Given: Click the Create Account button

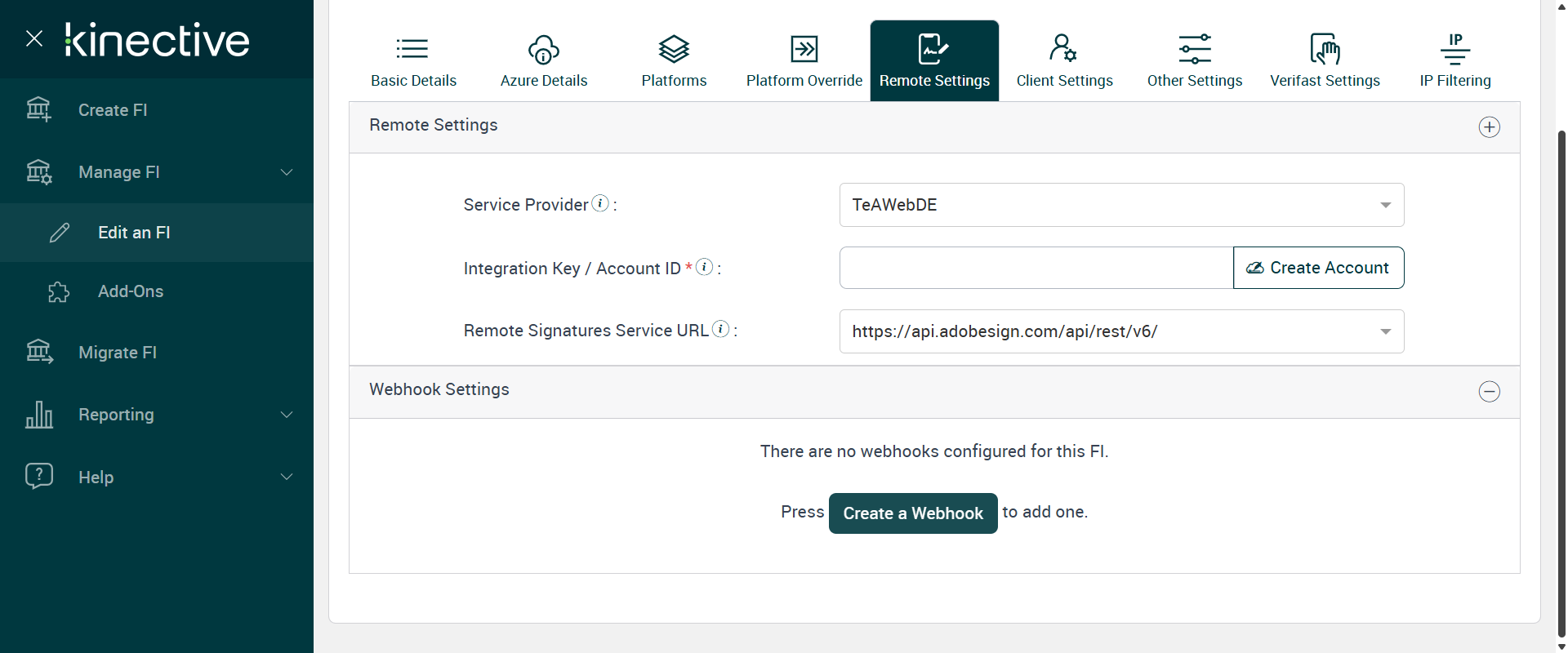Looking at the screenshot, I should point(1318,268).
